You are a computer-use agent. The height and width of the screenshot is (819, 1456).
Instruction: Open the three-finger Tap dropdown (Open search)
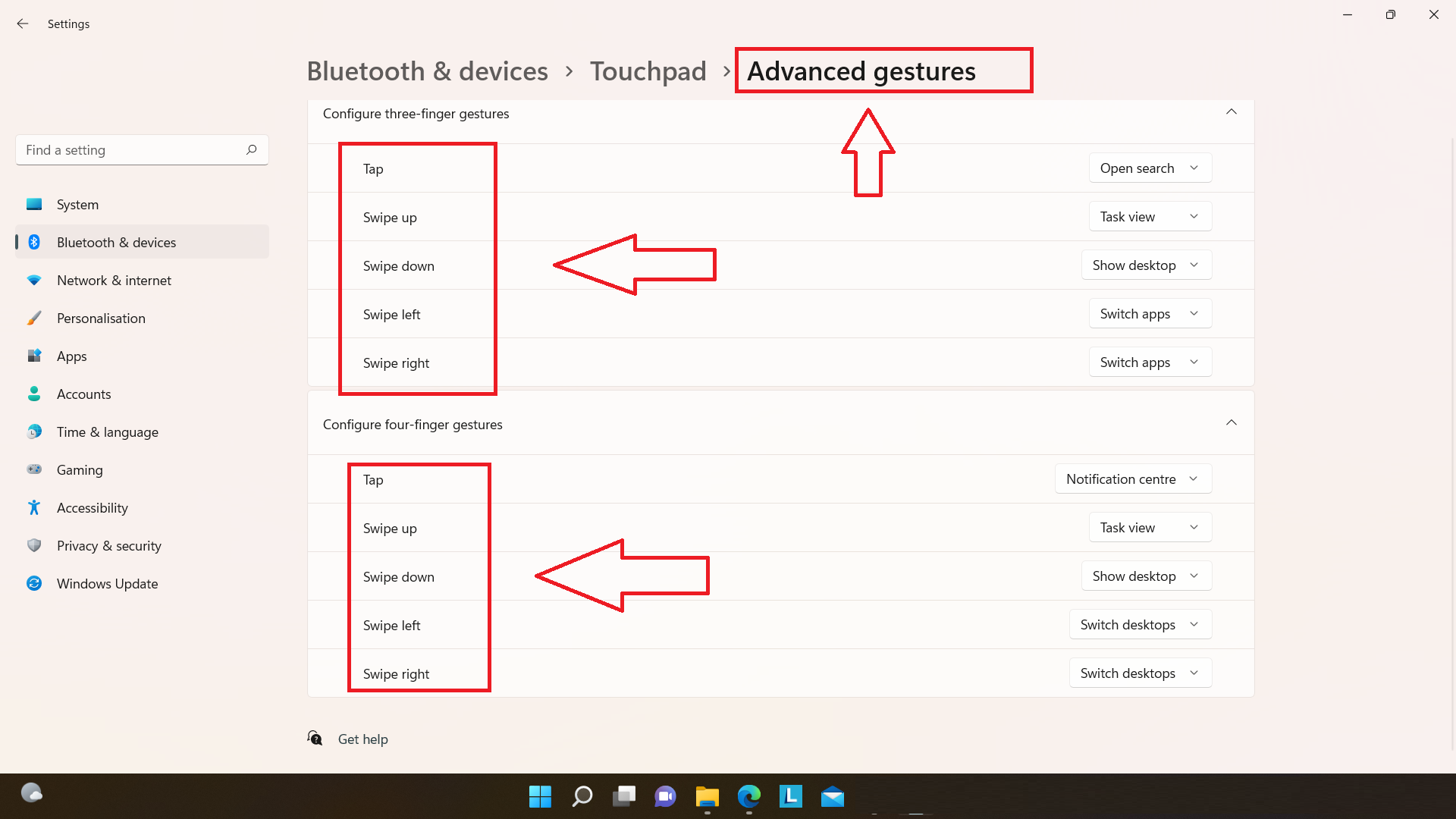[1150, 168]
